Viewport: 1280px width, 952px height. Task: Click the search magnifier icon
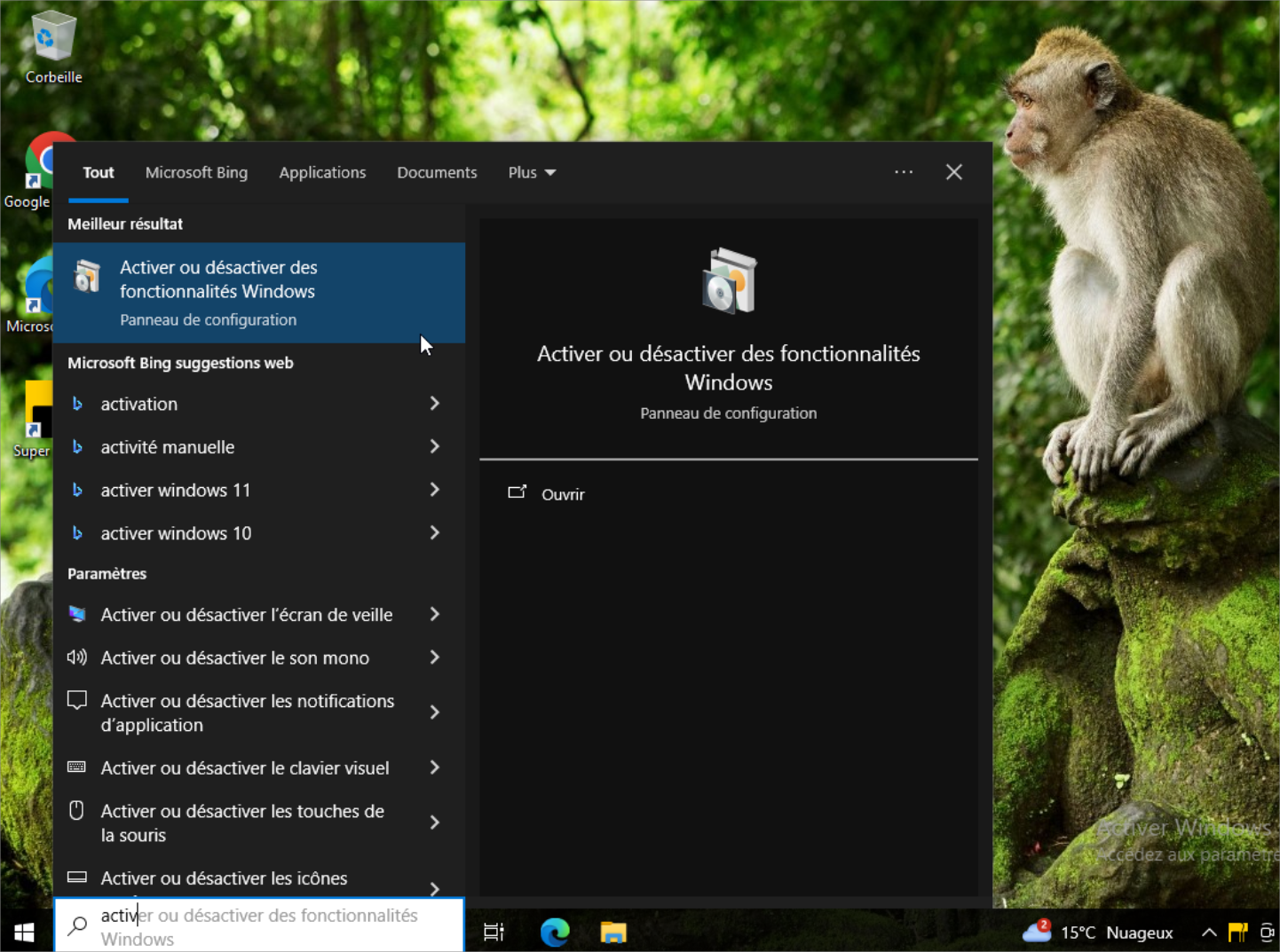[x=78, y=925]
